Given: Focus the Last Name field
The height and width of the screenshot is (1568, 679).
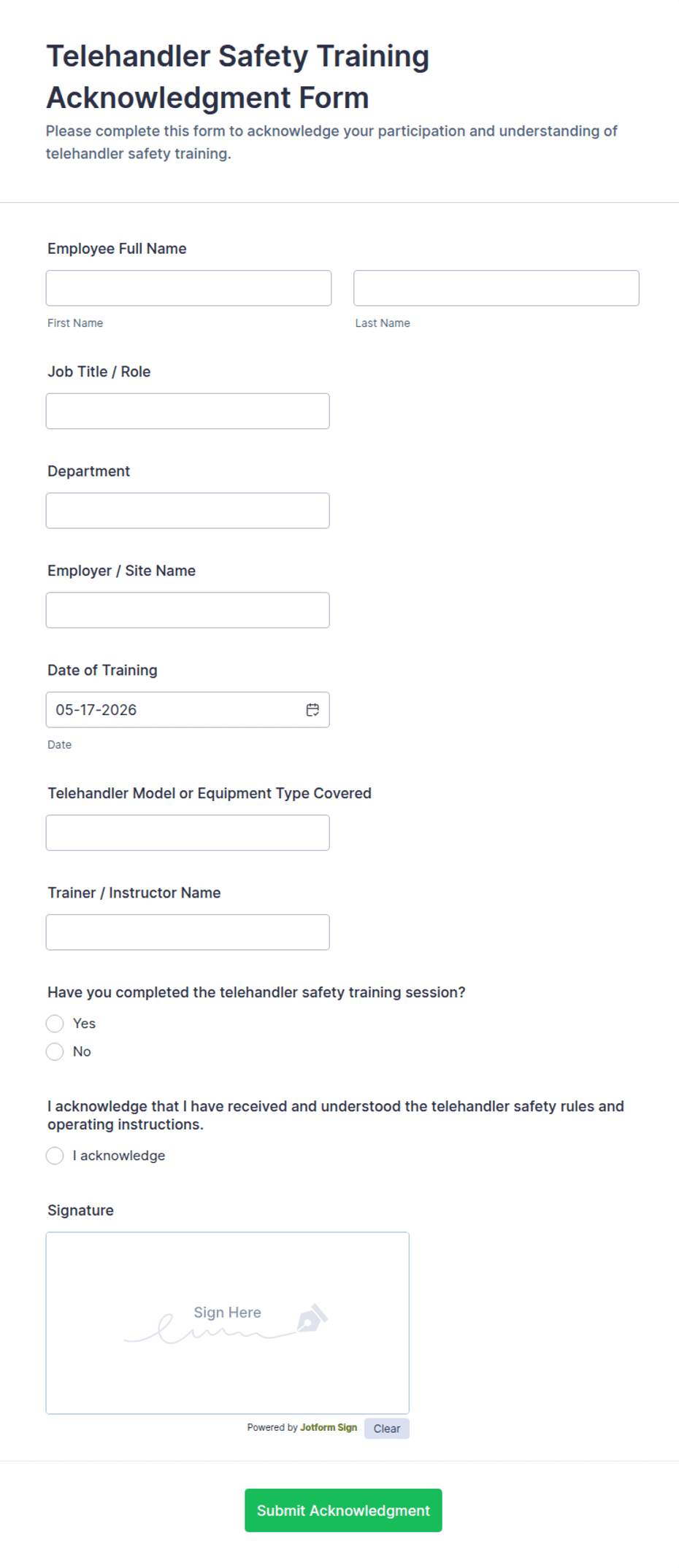Looking at the screenshot, I should pyautogui.click(x=496, y=288).
